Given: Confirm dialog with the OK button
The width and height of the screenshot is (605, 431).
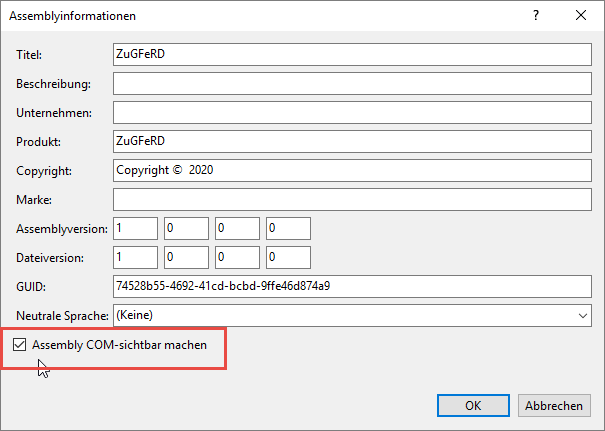Looking at the screenshot, I should (473, 405).
